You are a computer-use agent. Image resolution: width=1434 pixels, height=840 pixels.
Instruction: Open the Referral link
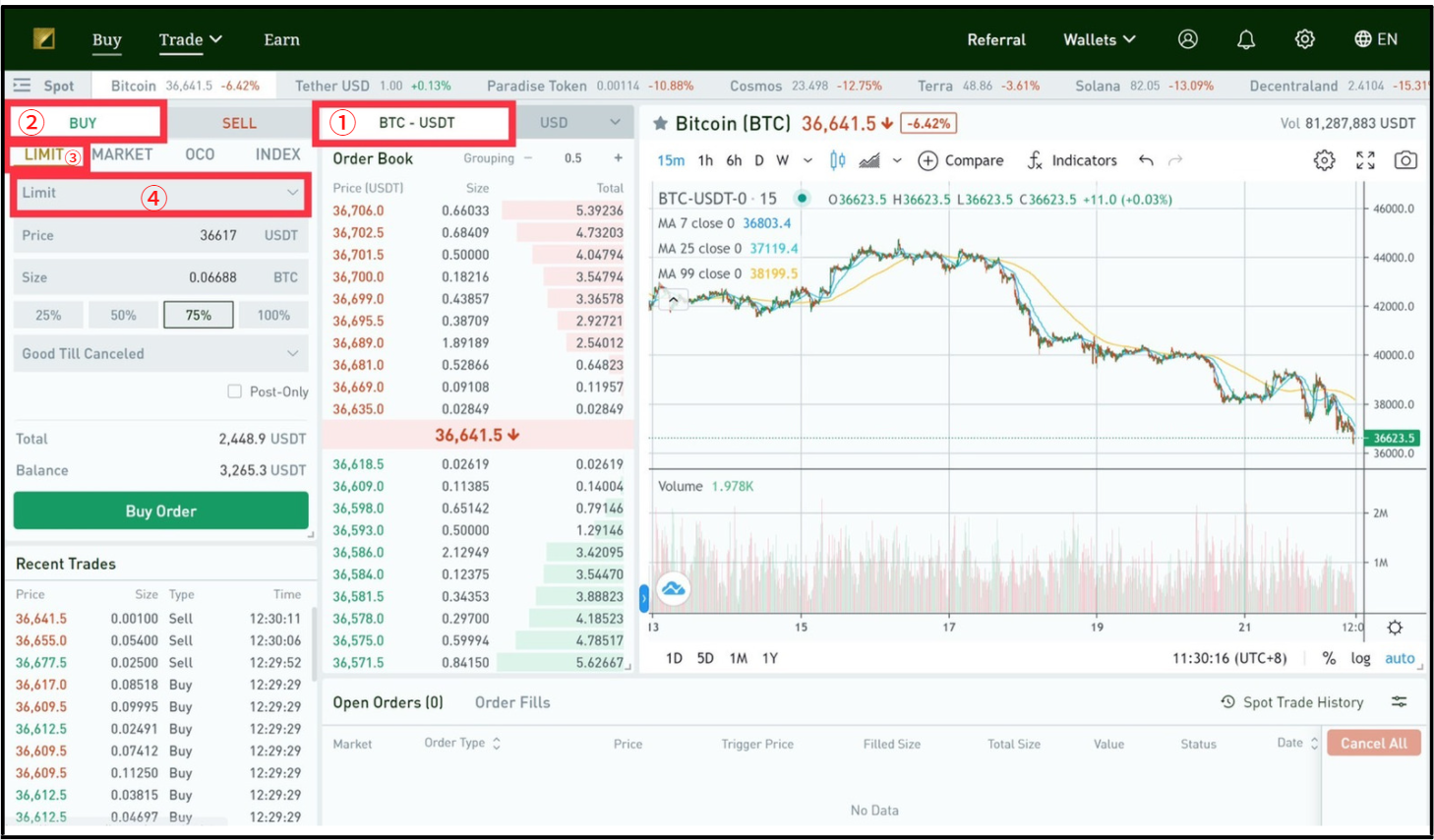pos(996,39)
